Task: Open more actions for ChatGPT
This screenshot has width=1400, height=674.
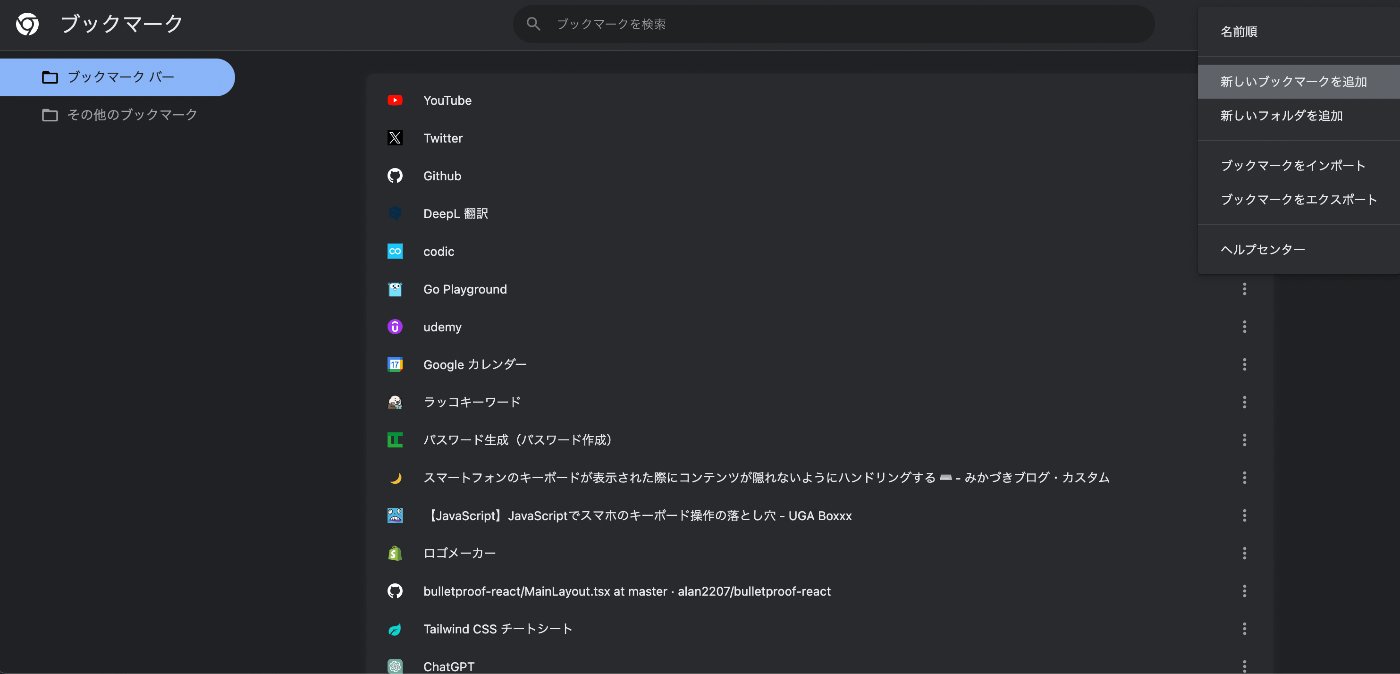Action: pyautogui.click(x=1245, y=666)
